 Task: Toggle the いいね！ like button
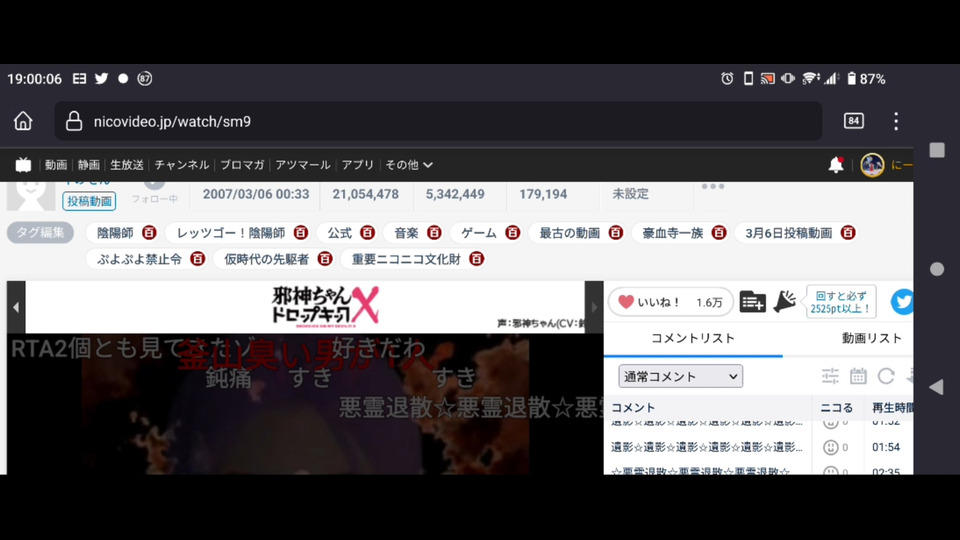pyautogui.click(x=670, y=302)
